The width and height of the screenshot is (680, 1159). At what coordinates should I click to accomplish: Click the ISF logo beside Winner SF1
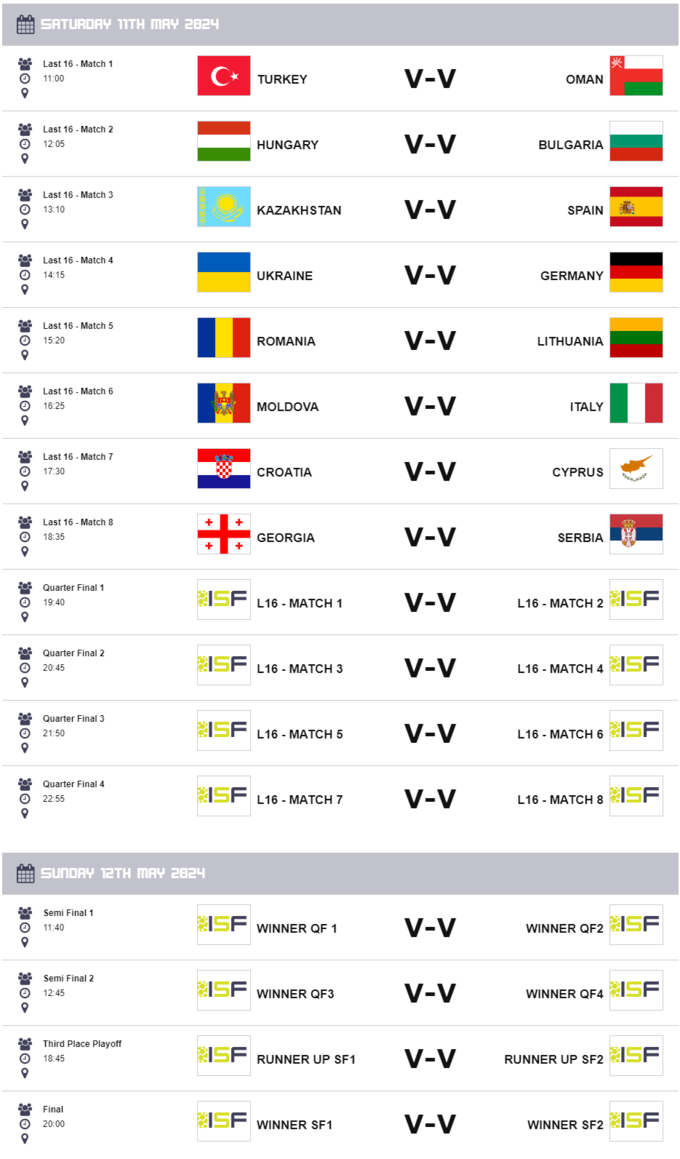tap(224, 1121)
